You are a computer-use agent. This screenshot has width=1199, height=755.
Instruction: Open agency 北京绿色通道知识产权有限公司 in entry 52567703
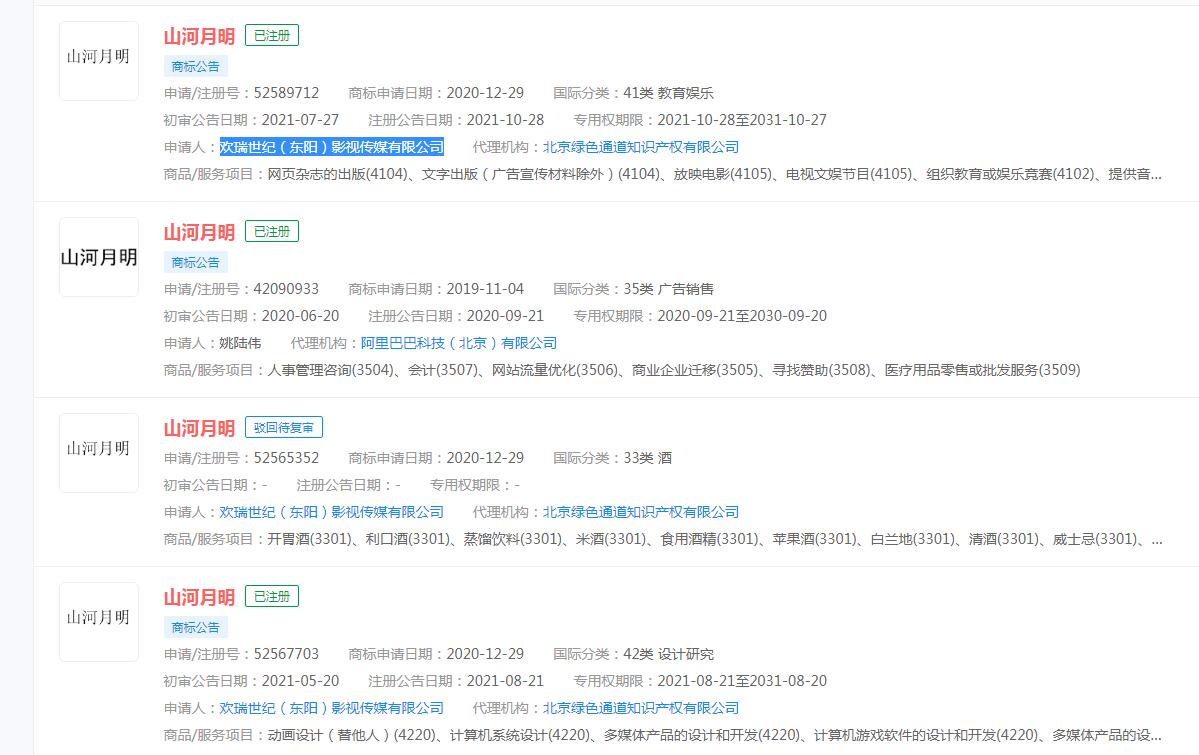[x=641, y=708]
